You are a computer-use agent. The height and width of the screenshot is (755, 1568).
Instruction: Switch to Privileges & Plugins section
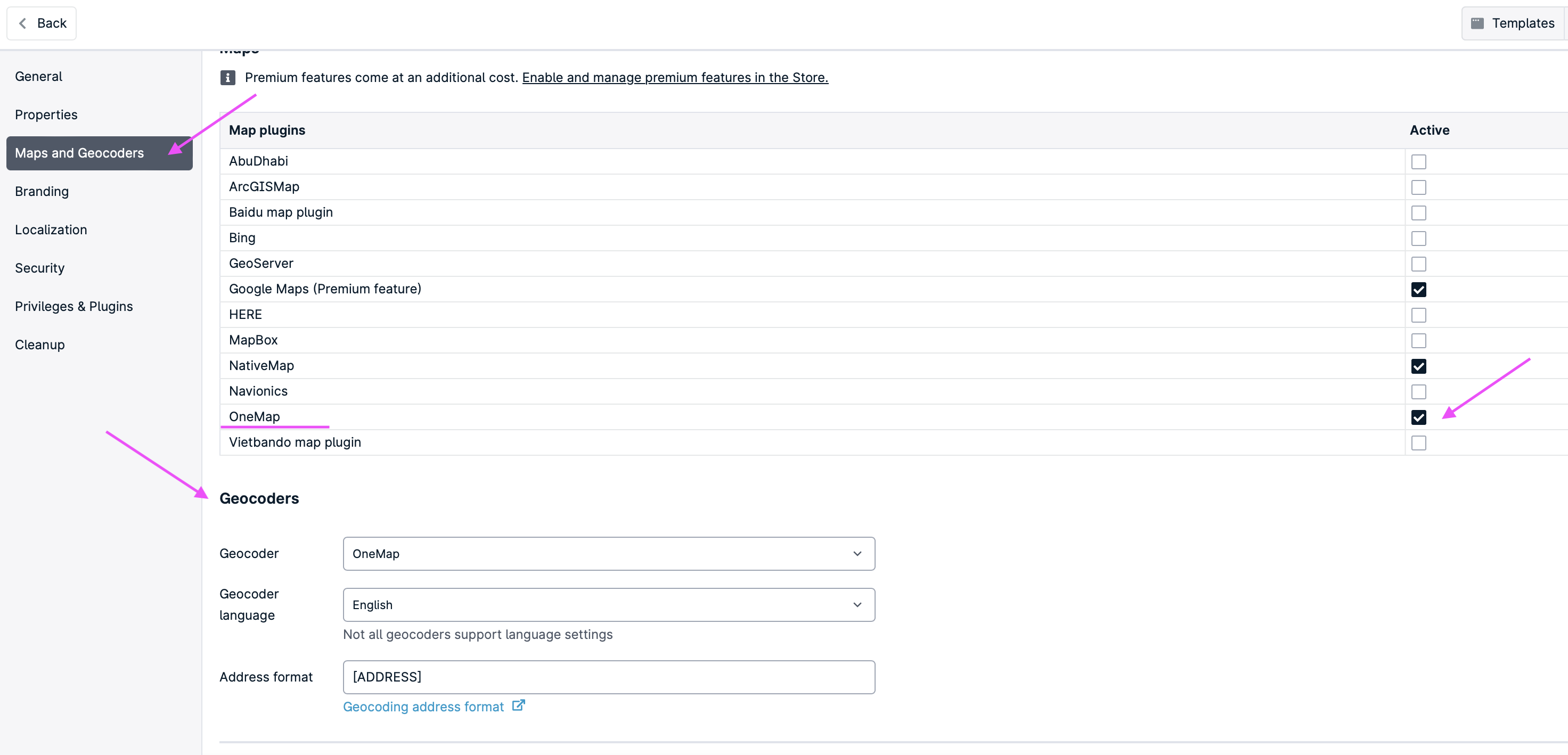point(73,306)
